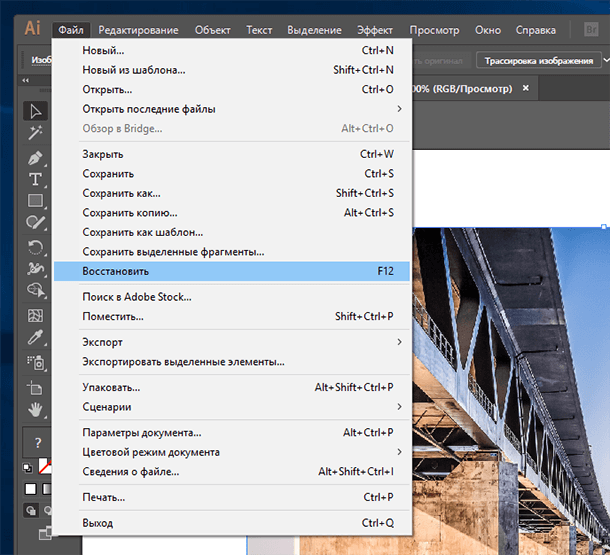
Task: Open the Редактирование menu
Action: (138, 30)
